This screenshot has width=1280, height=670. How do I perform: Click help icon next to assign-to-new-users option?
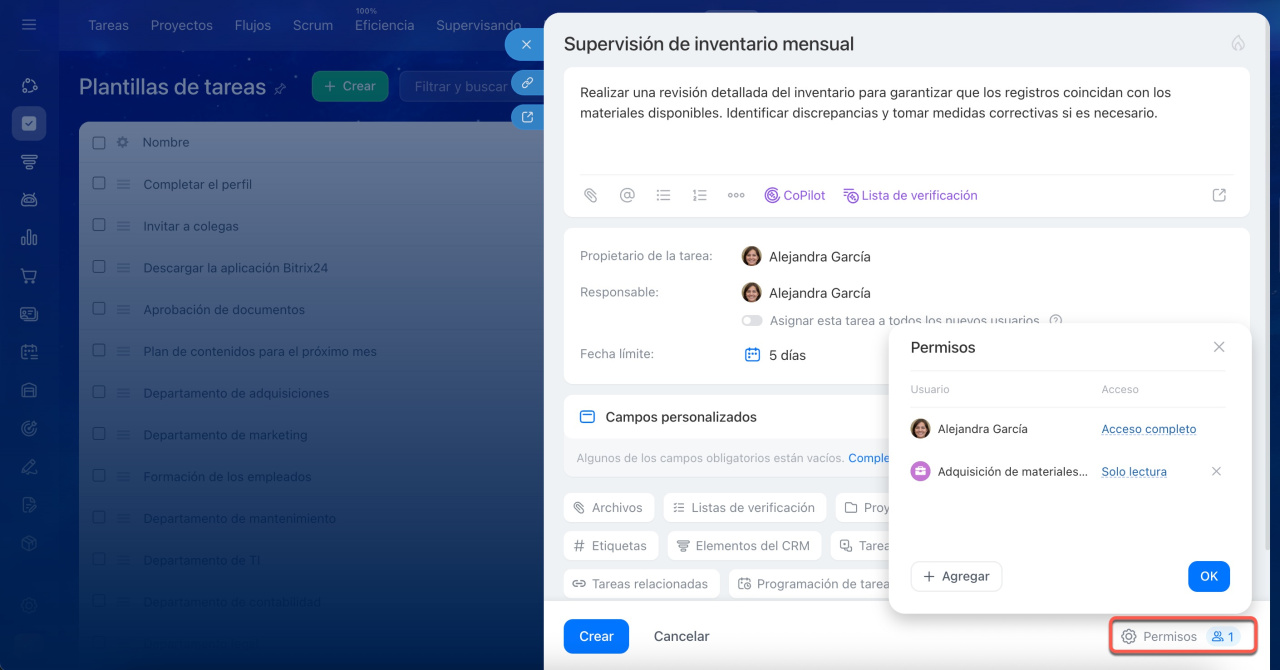point(1055,321)
